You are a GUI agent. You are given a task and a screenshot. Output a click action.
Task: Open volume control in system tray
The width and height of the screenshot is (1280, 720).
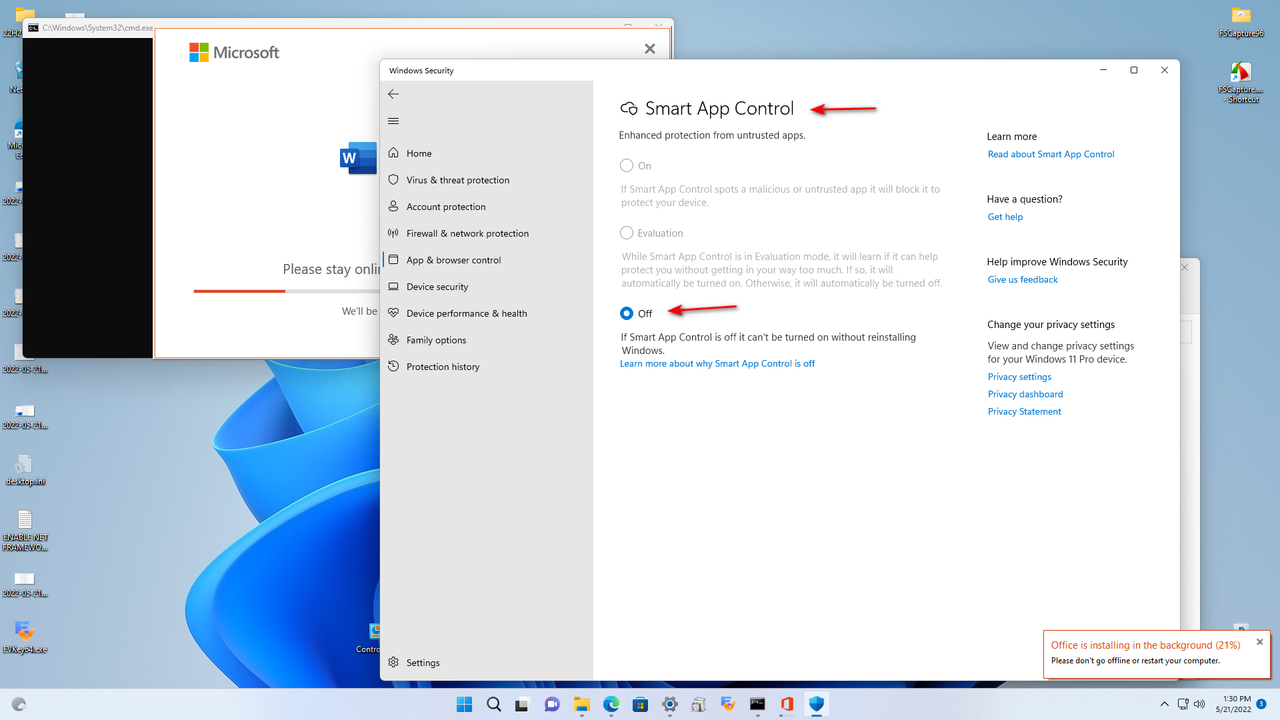click(1200, 704)
